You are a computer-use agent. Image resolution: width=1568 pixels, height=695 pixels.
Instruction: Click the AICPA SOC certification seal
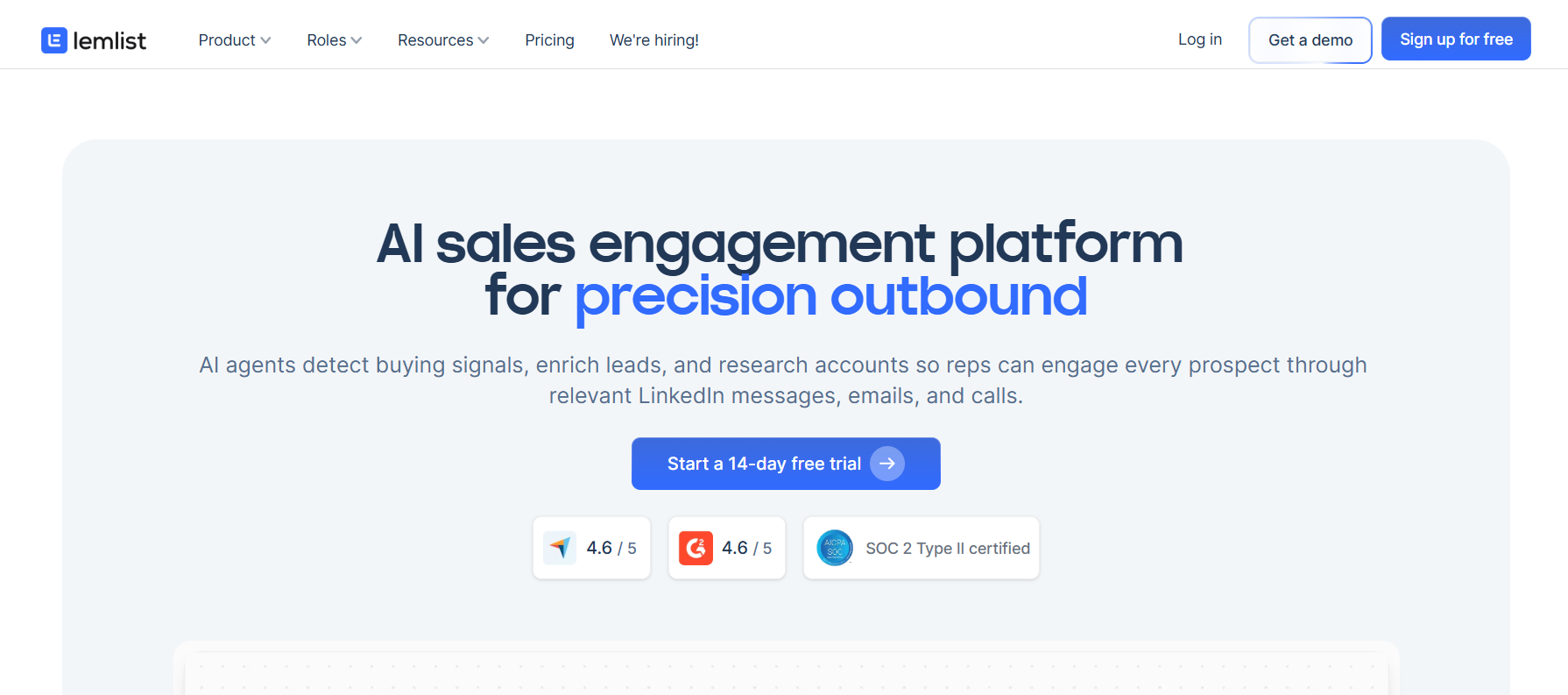tap(834, 548)
